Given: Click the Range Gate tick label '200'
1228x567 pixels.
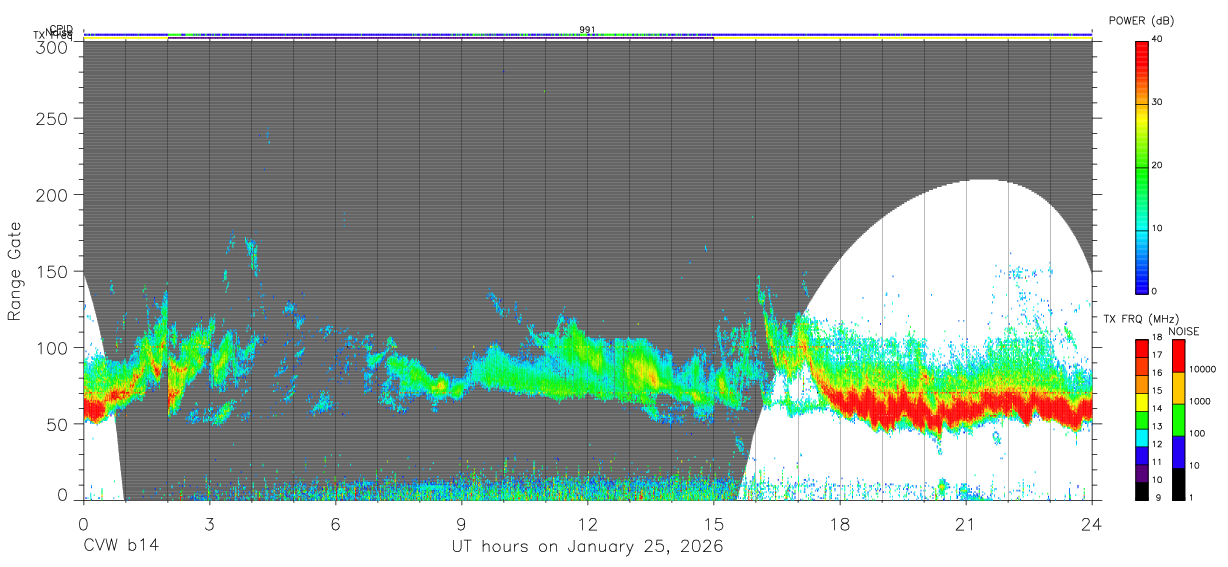Looking at the screenshot, I should [x=52, y=195].
